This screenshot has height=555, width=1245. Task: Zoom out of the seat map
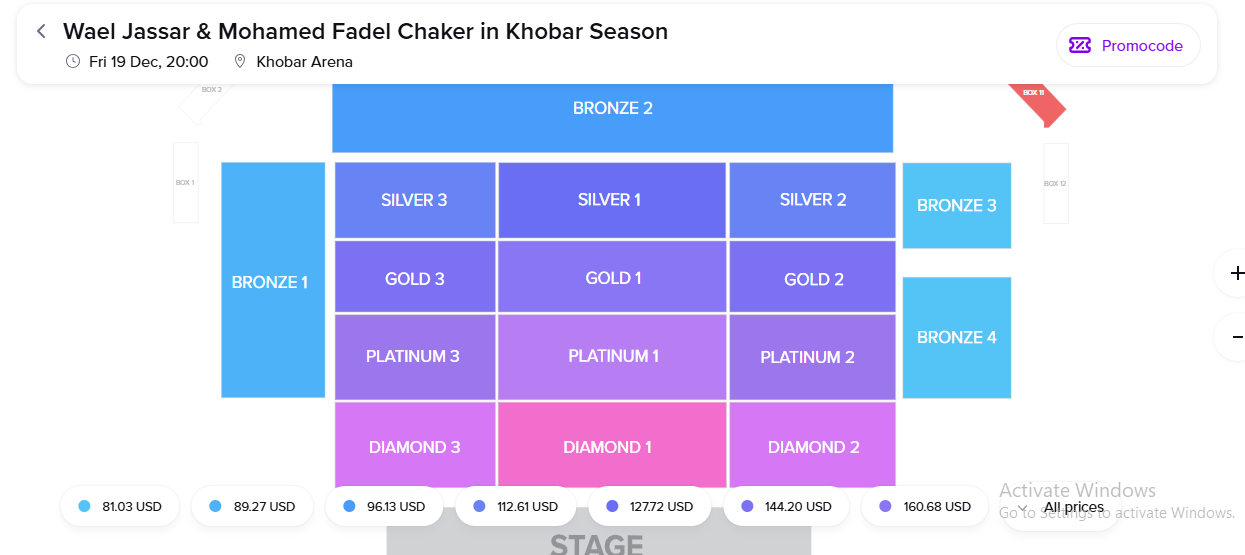pos(1237,337)
